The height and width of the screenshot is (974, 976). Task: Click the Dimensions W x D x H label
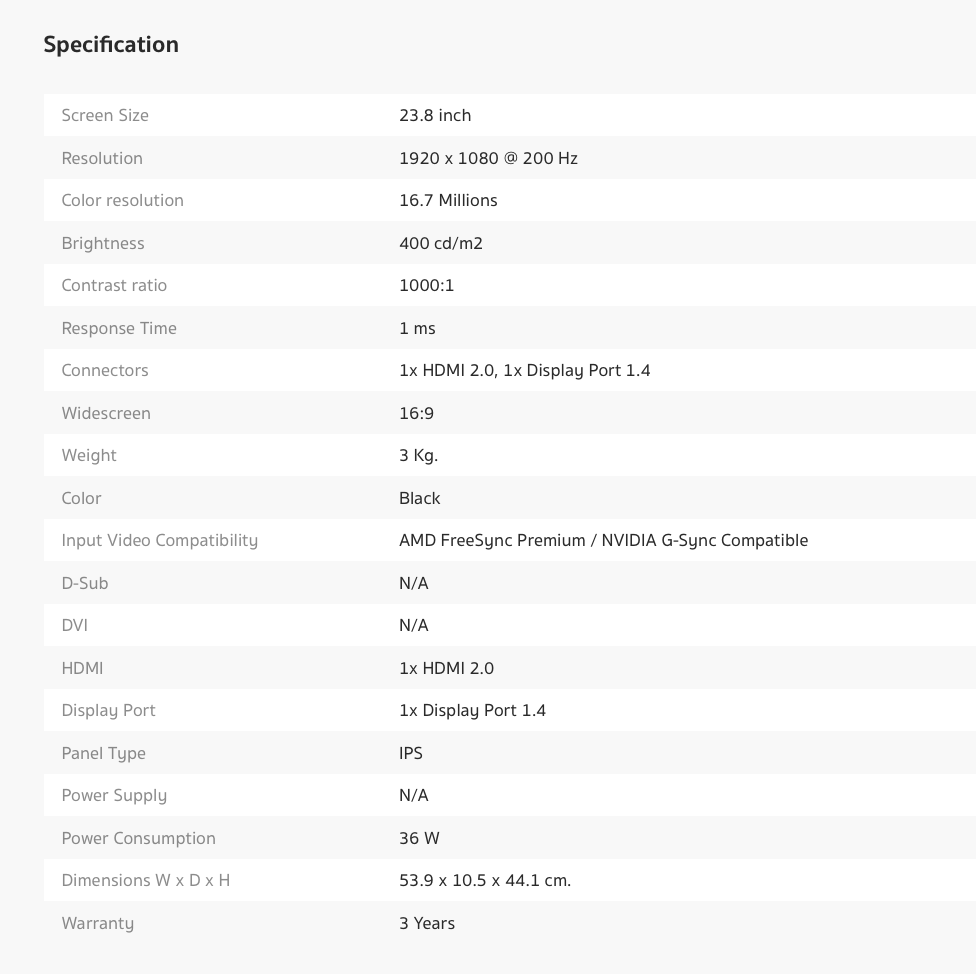(x=146, y=880)
